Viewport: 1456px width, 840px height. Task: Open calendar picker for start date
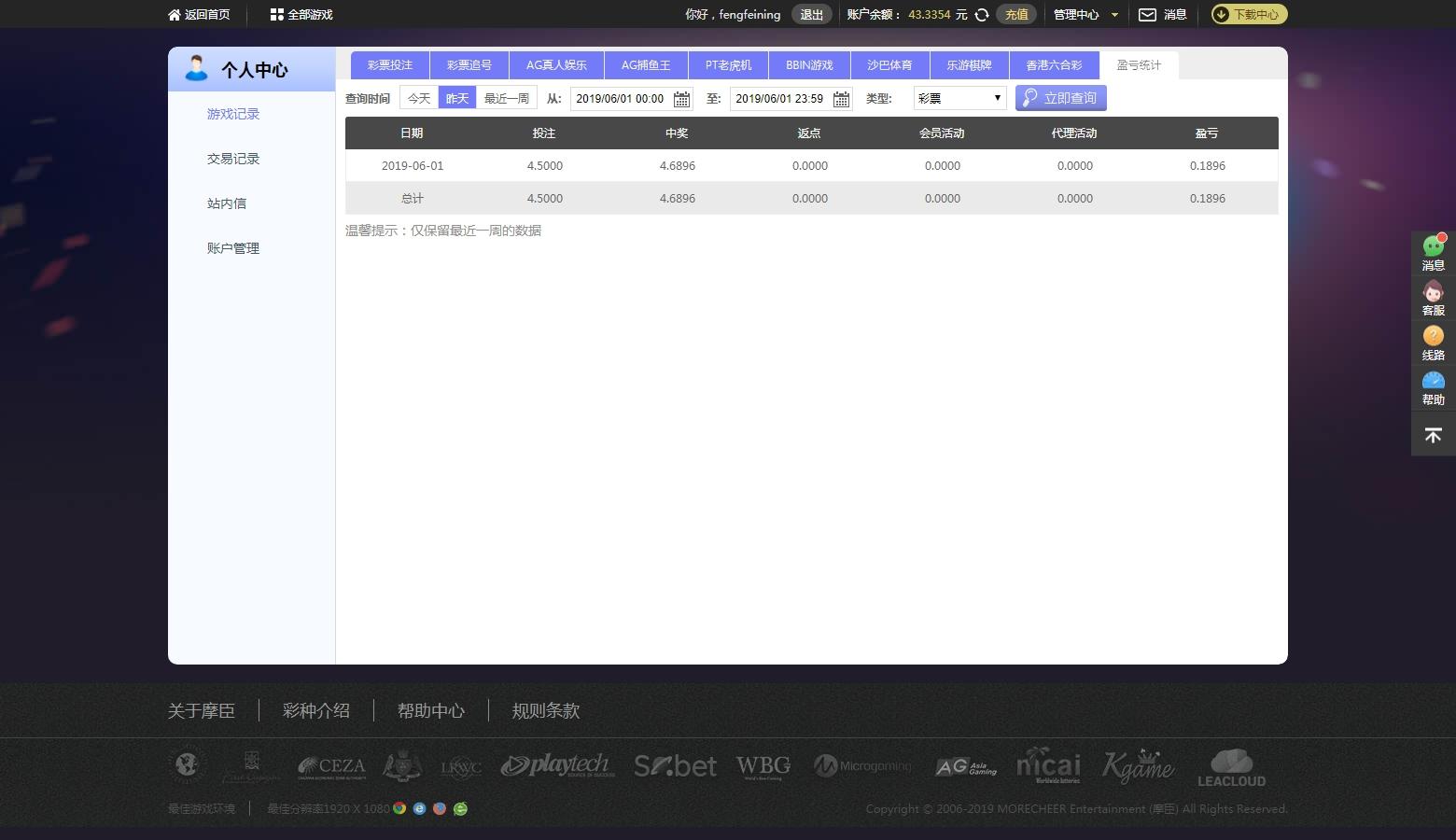681,99
